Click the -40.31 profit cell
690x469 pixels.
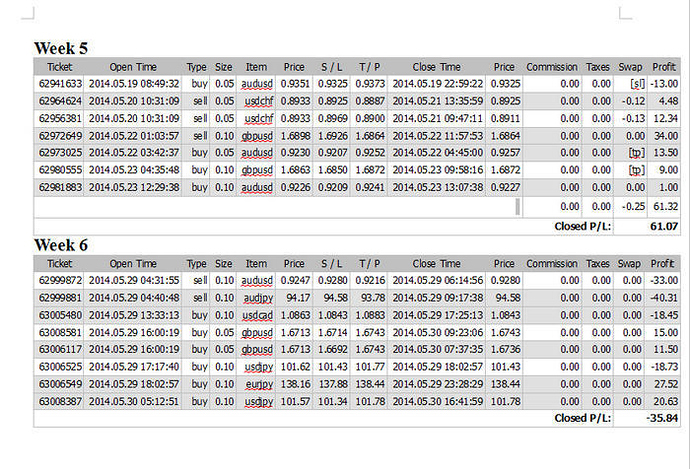click(x=664, y=298)
